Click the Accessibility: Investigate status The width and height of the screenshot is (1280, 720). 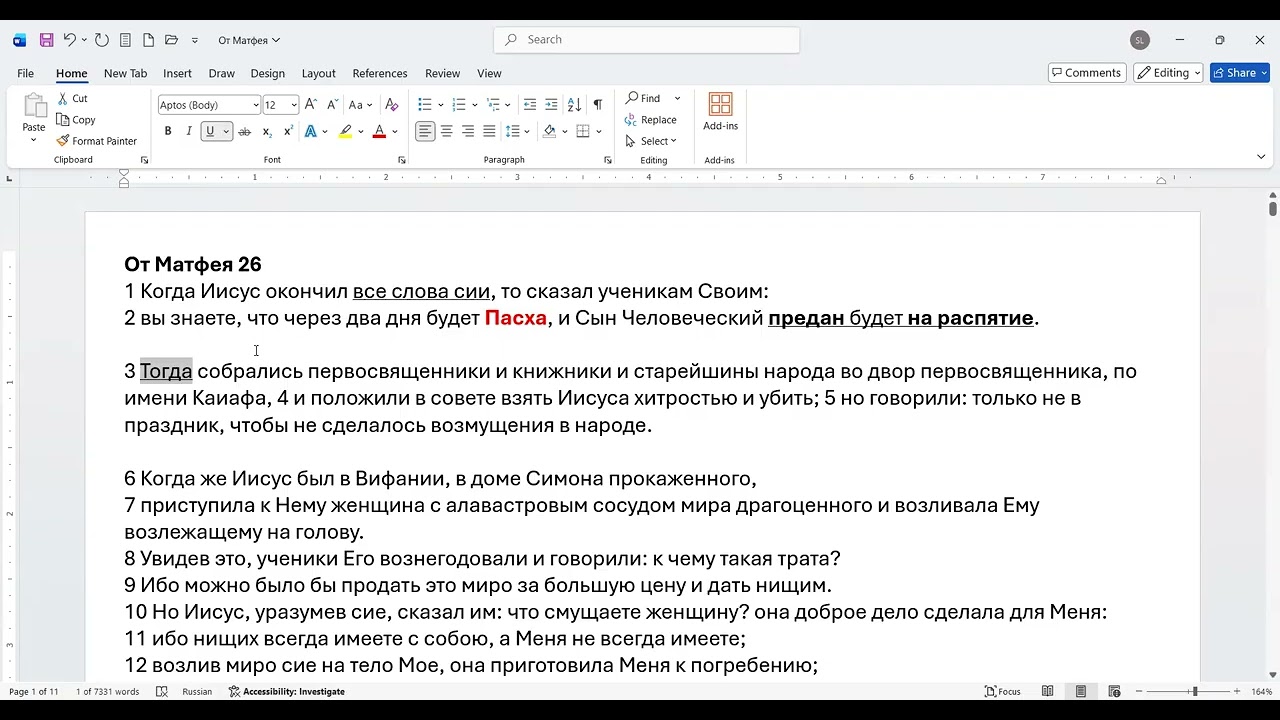[287, 691]
